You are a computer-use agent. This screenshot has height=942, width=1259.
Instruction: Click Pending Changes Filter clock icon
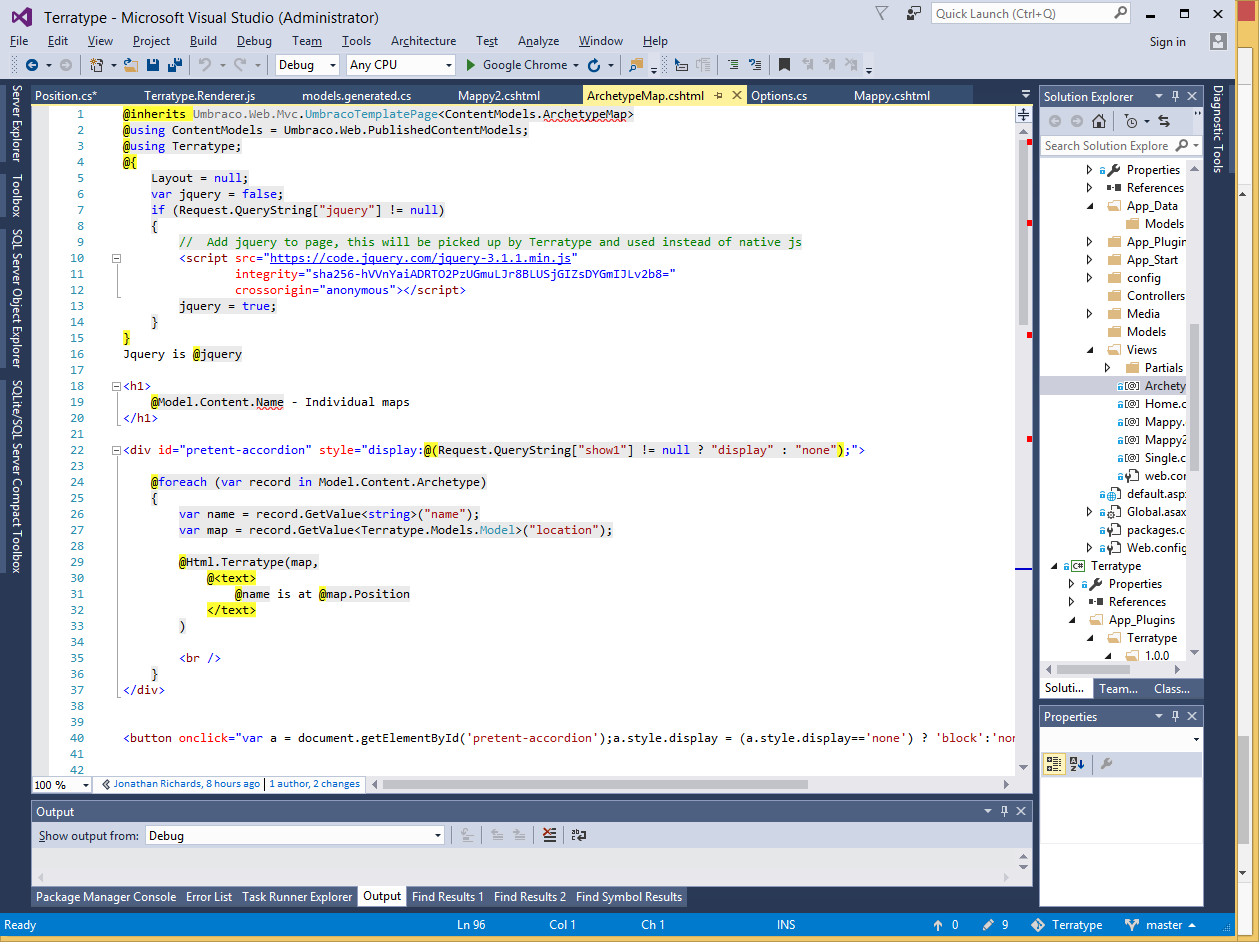point(1130,121)
